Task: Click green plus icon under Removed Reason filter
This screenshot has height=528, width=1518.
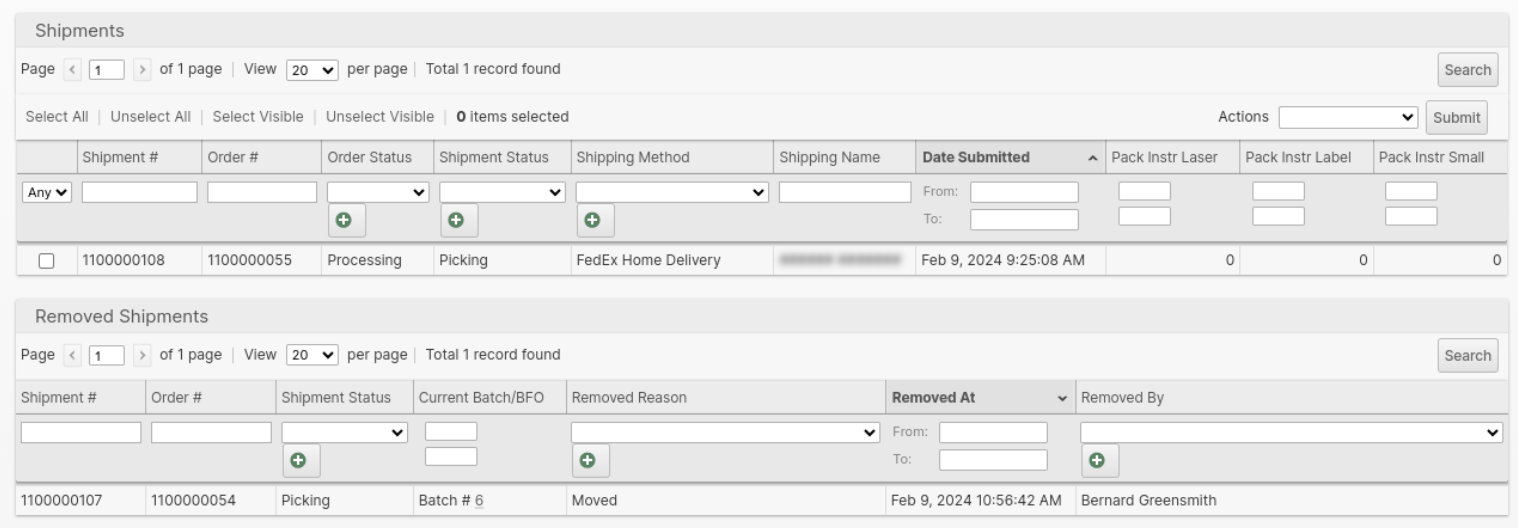Action: [588, 461]
